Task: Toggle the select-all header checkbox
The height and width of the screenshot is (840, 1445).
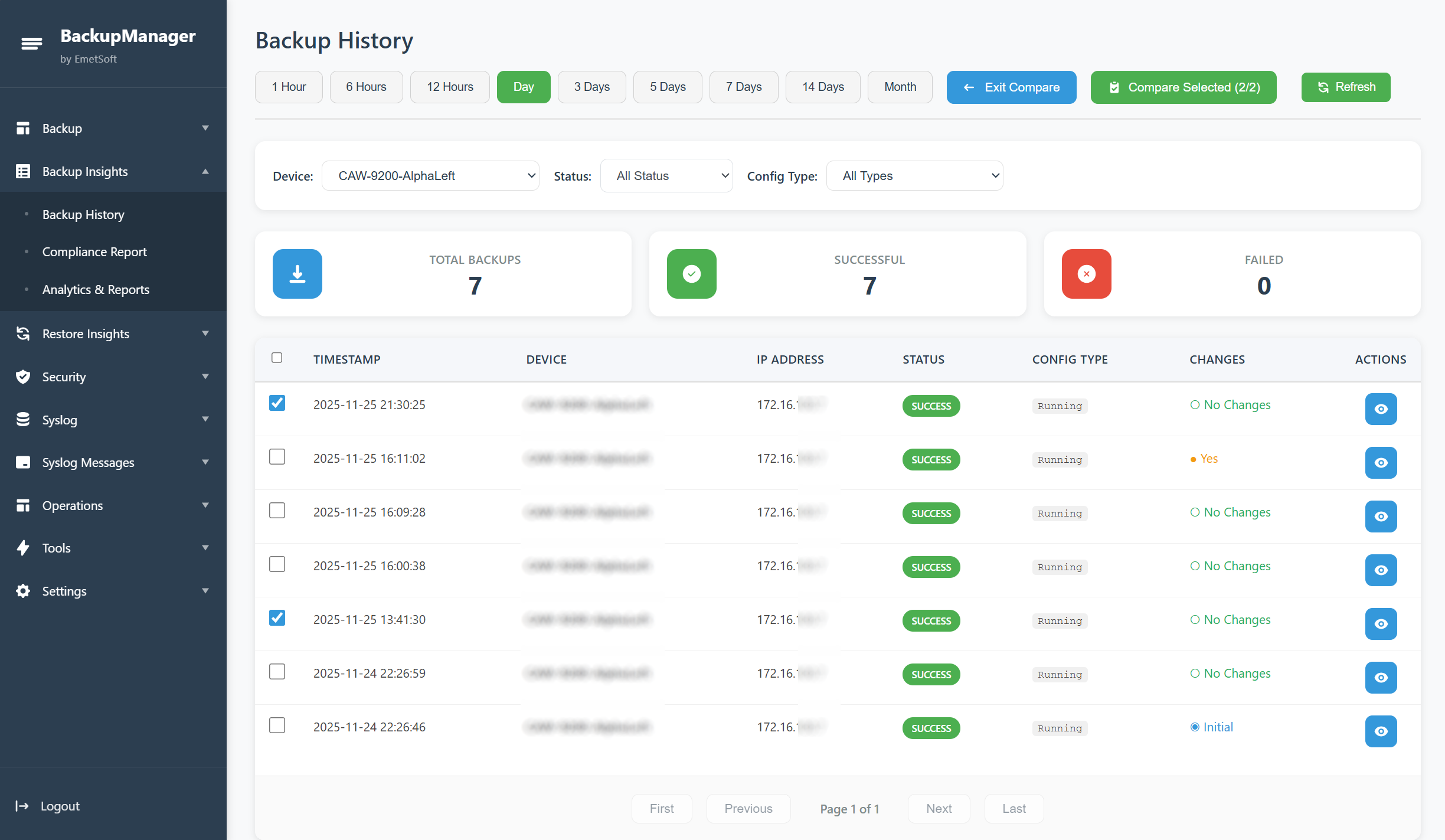Action: coord(277,358)
